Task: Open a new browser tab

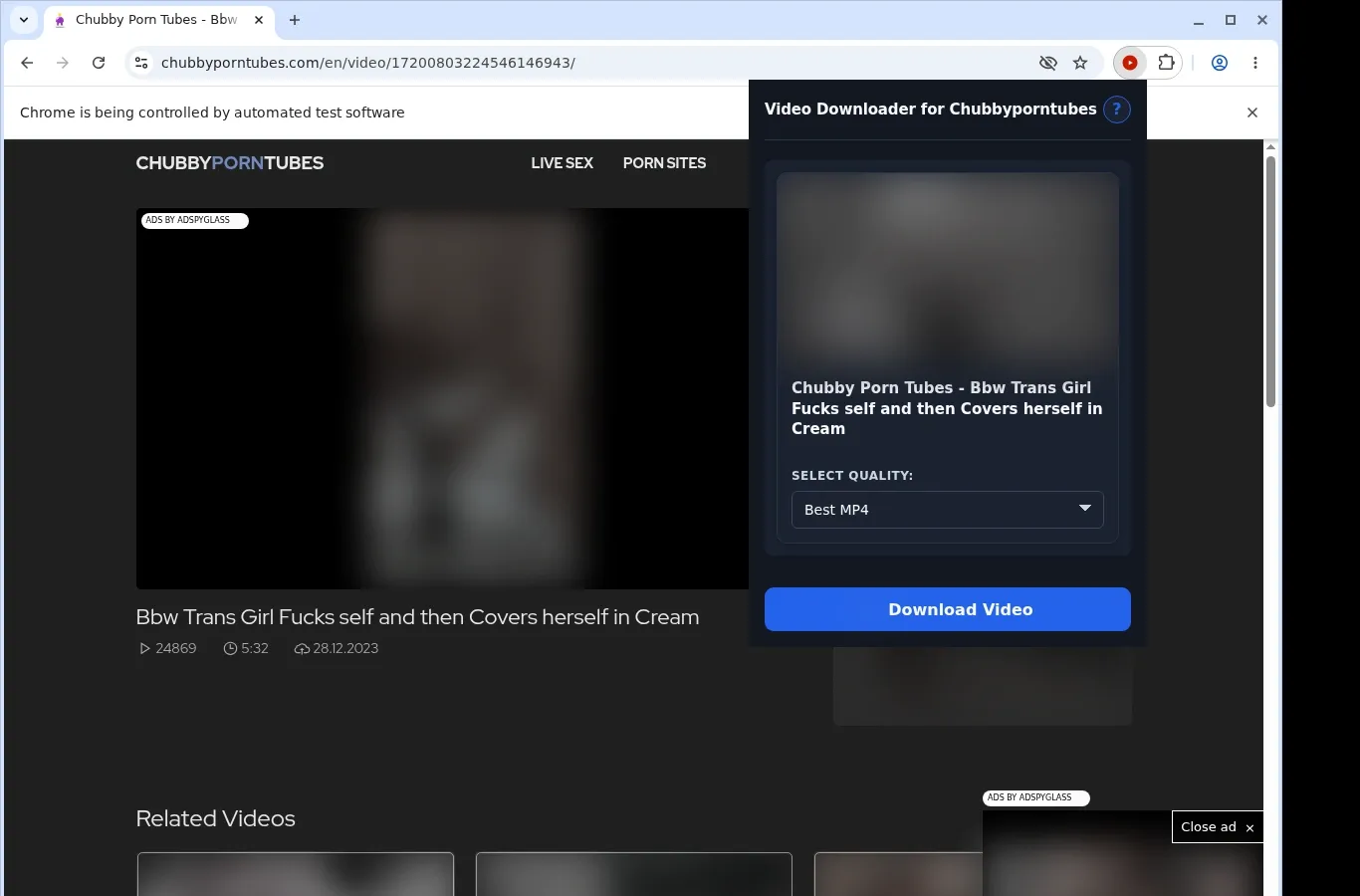Action: click(295, 20)
